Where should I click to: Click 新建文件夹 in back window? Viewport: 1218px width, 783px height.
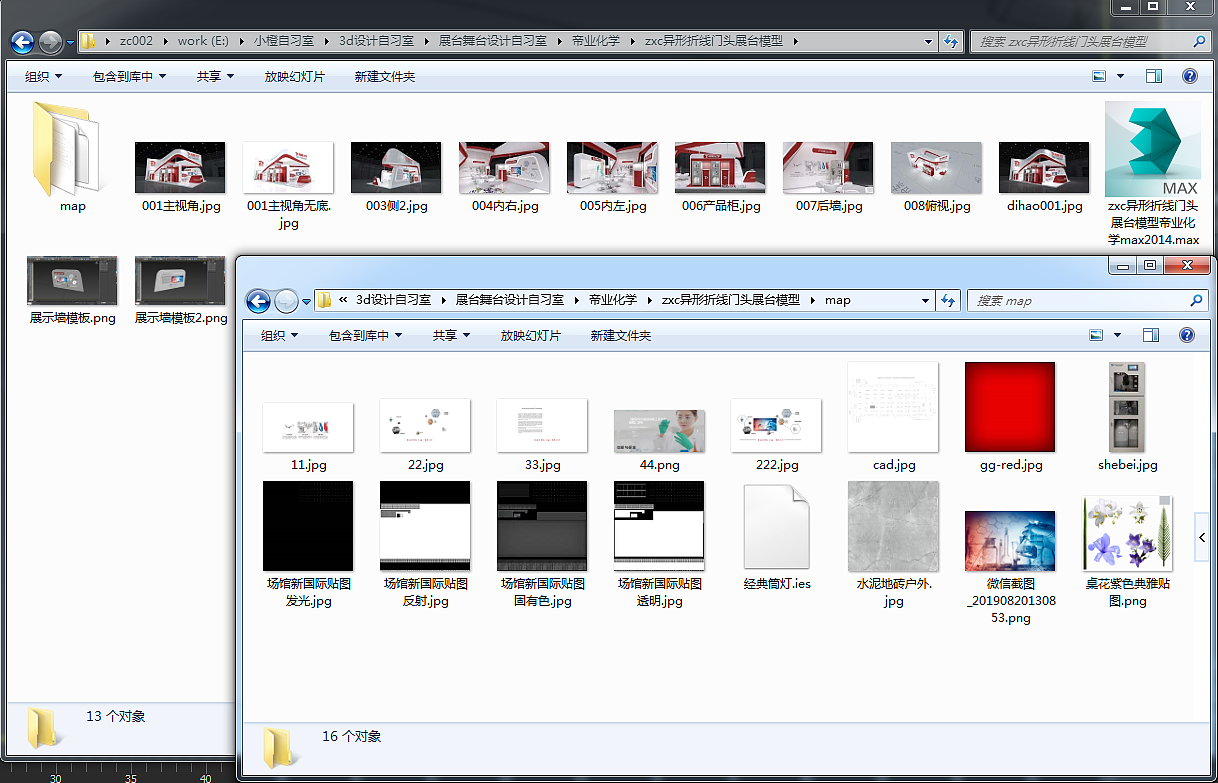pos(385,77)
